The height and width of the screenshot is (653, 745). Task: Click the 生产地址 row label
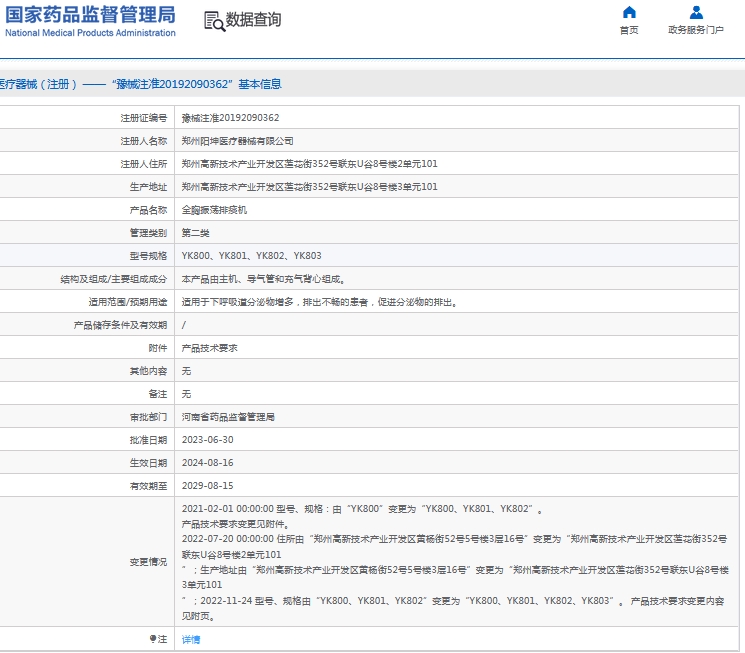click(x=148, y=187)
